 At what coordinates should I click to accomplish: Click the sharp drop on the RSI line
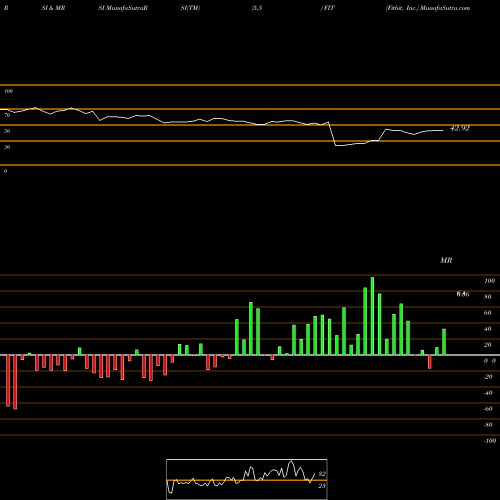[x=332, y=134]
